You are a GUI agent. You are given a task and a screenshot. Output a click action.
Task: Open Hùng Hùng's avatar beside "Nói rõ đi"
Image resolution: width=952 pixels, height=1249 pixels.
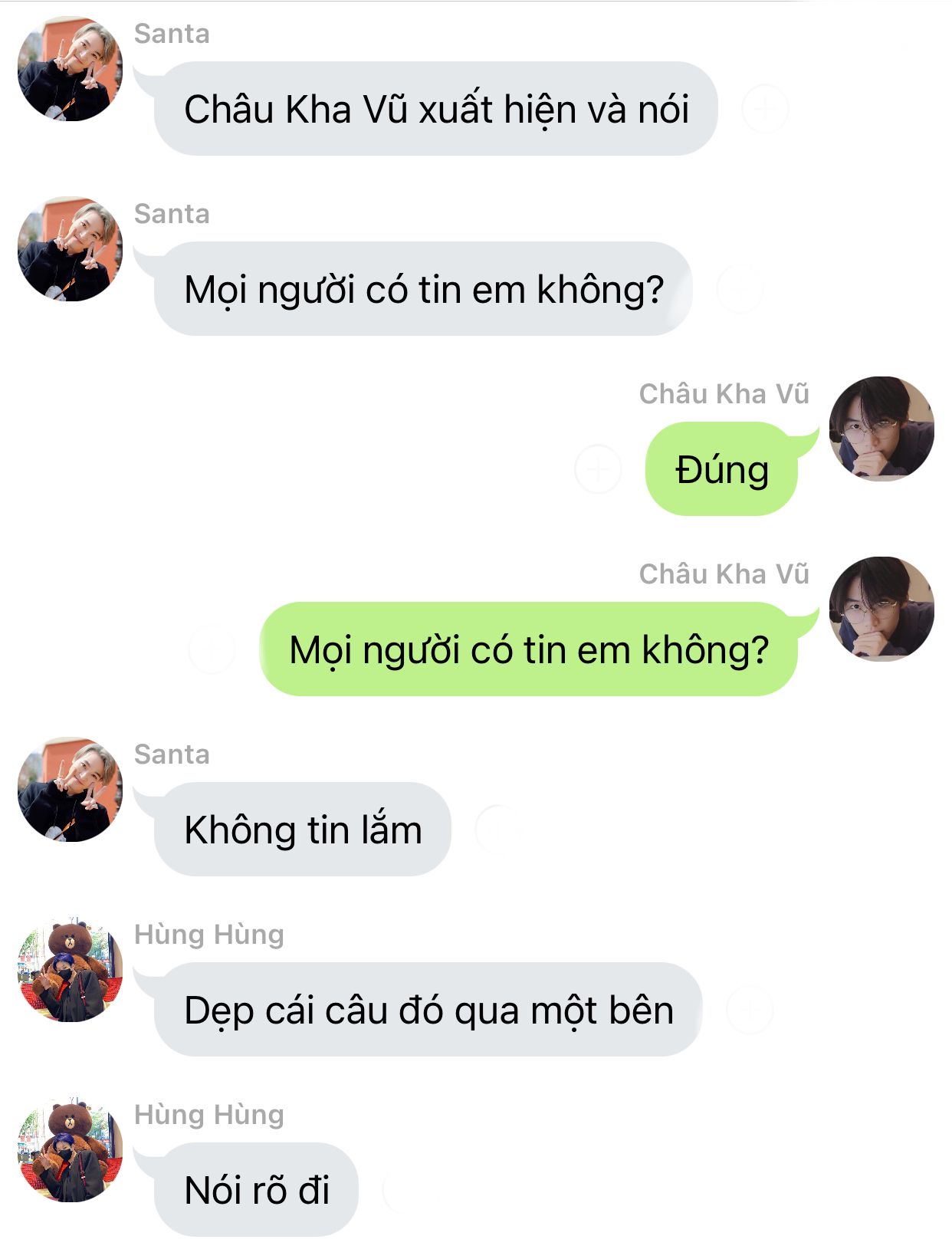click(x=70, y=1150)
